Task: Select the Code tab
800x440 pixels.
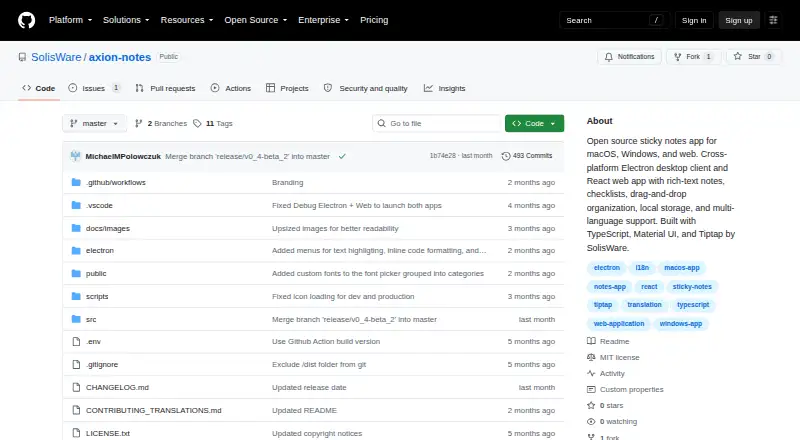Action: pyautogui.click(x=39, y=88)
